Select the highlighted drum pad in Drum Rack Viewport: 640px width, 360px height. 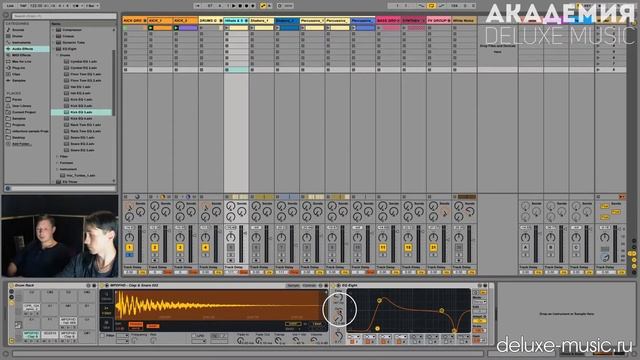click(x=31, y=334)
